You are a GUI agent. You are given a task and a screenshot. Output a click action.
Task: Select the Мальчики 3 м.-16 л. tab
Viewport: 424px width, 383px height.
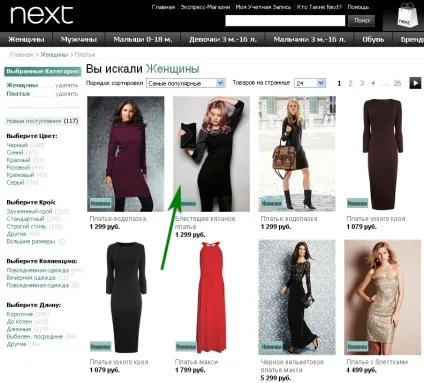click(x=309, y=39)
